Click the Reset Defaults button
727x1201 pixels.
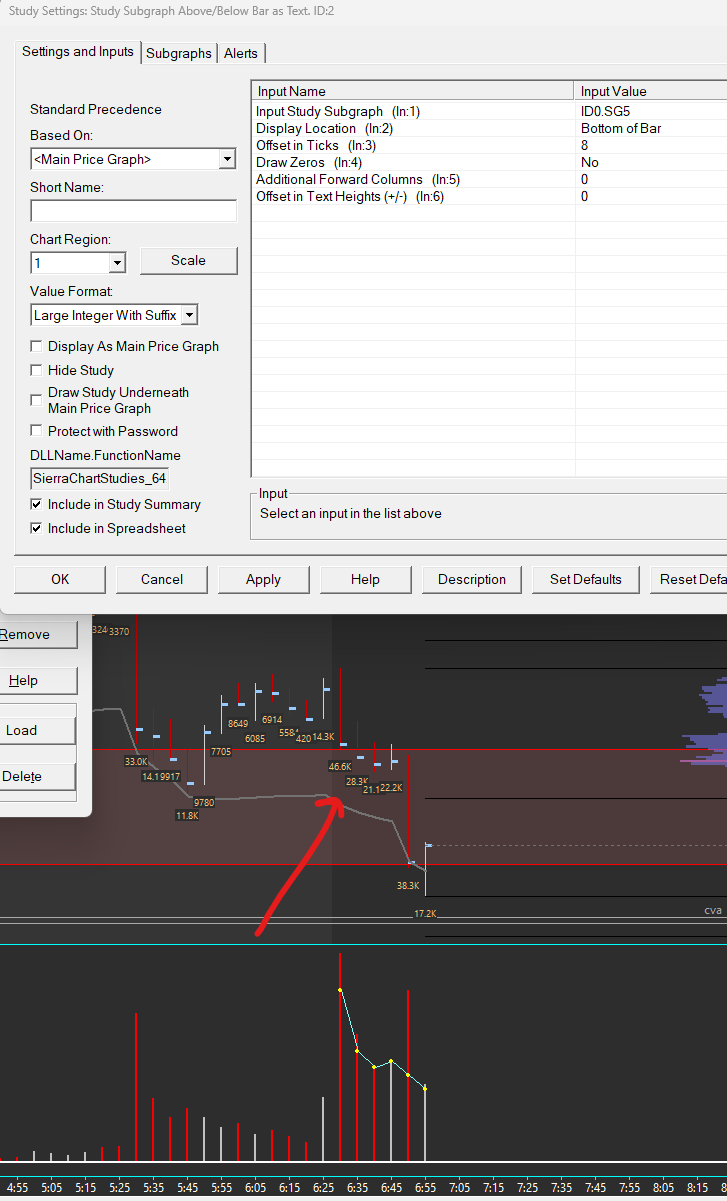click(688, 579)
